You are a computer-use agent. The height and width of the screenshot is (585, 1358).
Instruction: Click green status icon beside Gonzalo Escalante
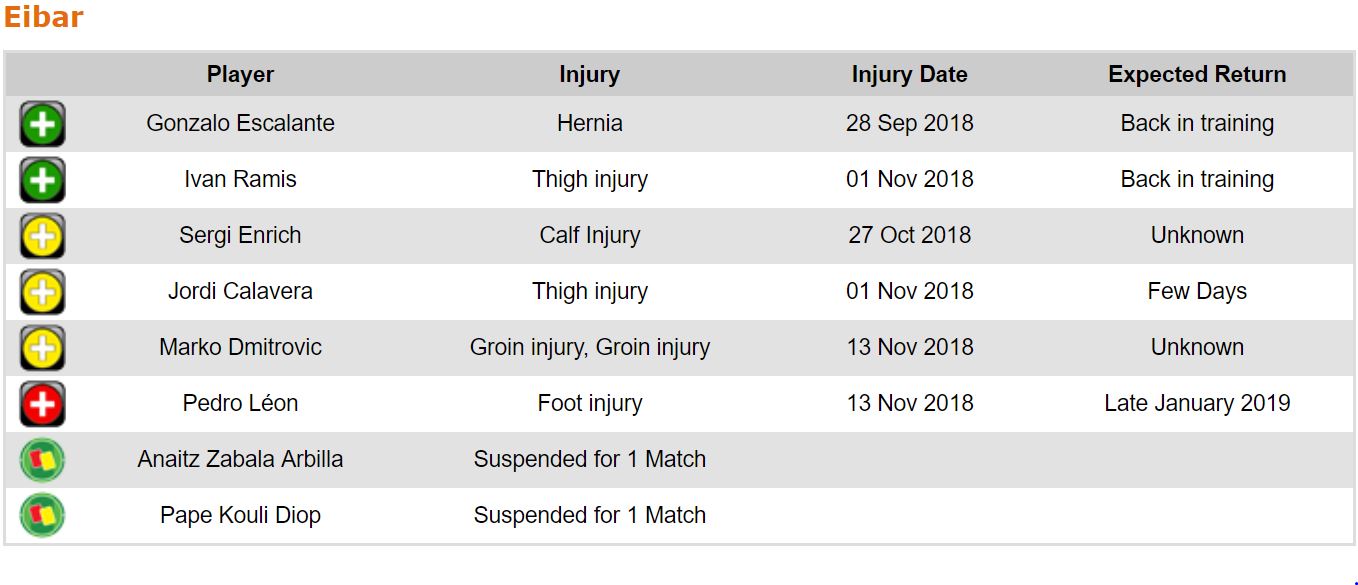(x=42, y=124)
